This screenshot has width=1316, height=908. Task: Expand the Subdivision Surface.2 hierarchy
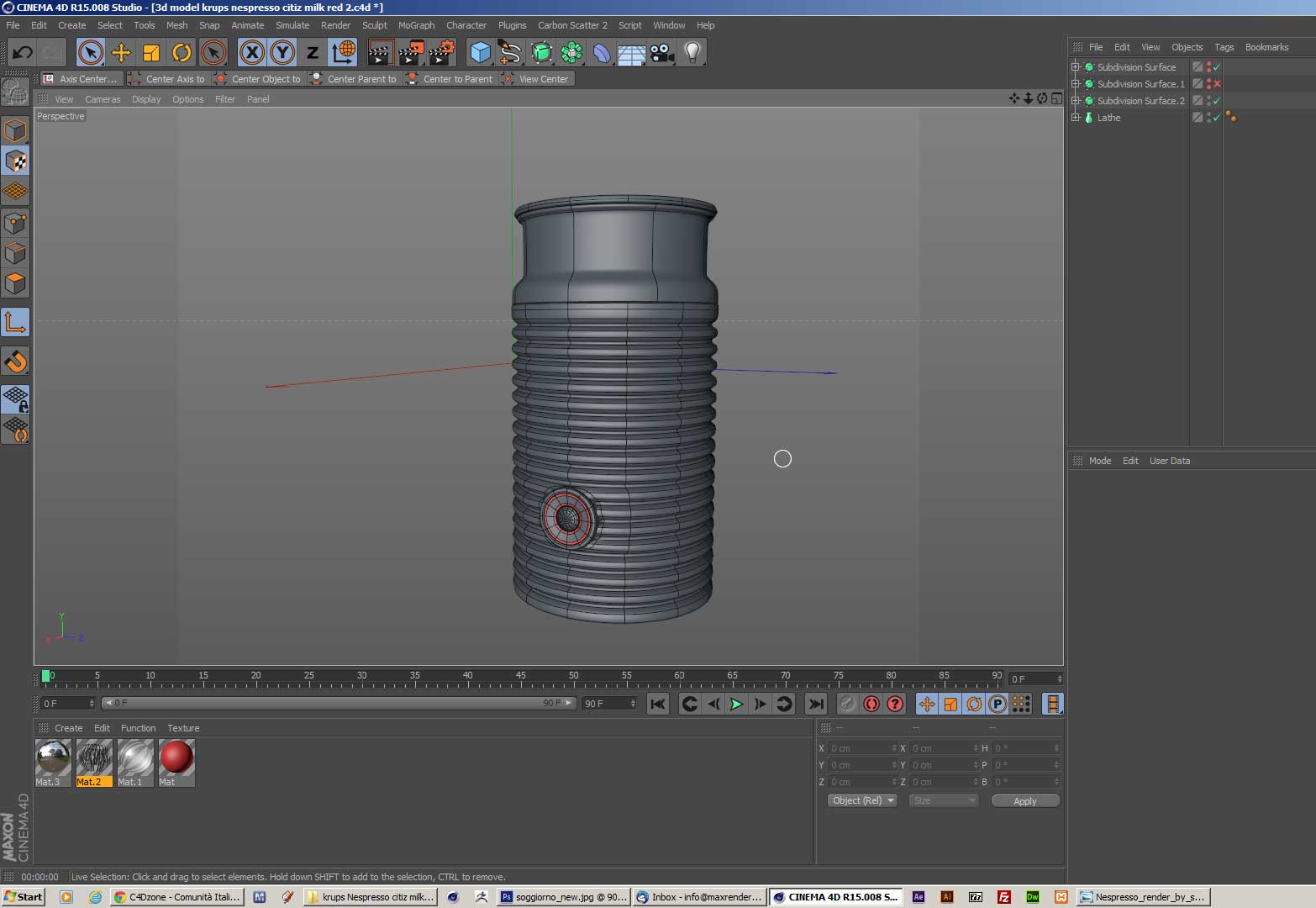pyautogui.click(x=1076, y=101)
